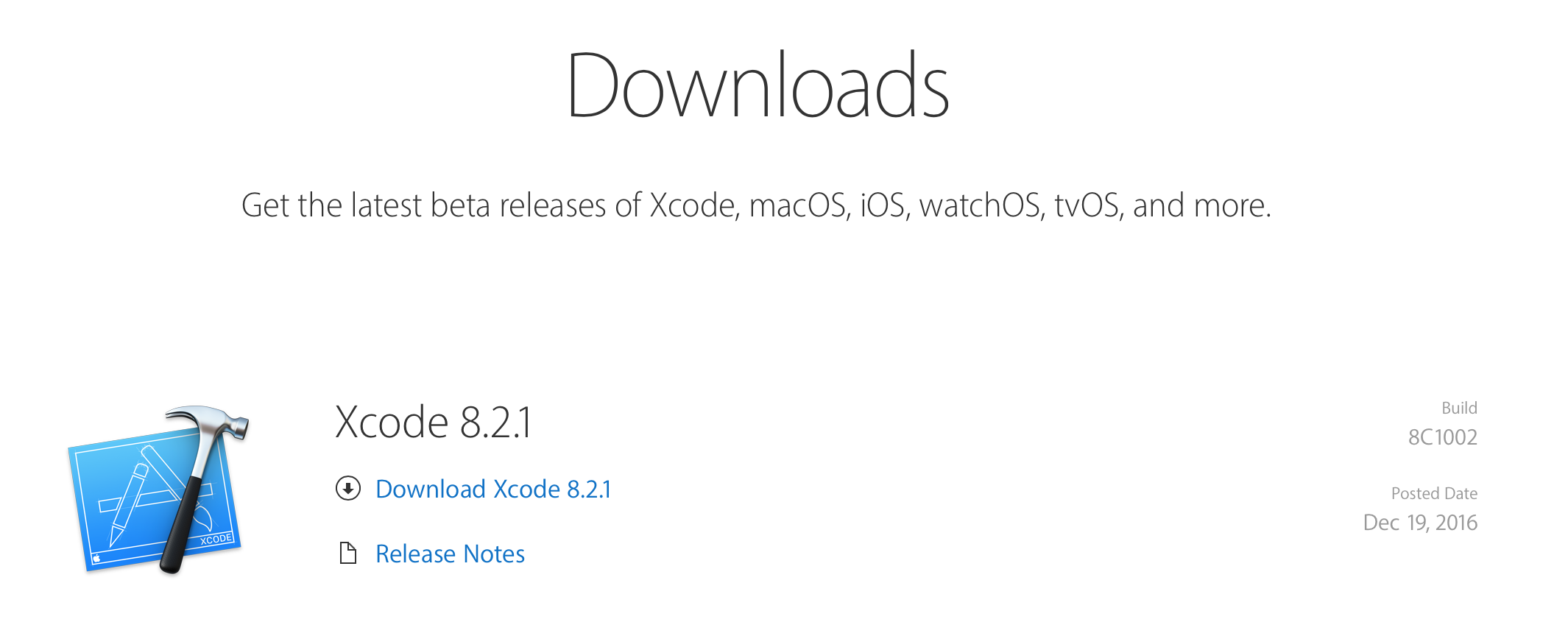Click the steel hammer head on Xcode icon

(x=208, y=423)
